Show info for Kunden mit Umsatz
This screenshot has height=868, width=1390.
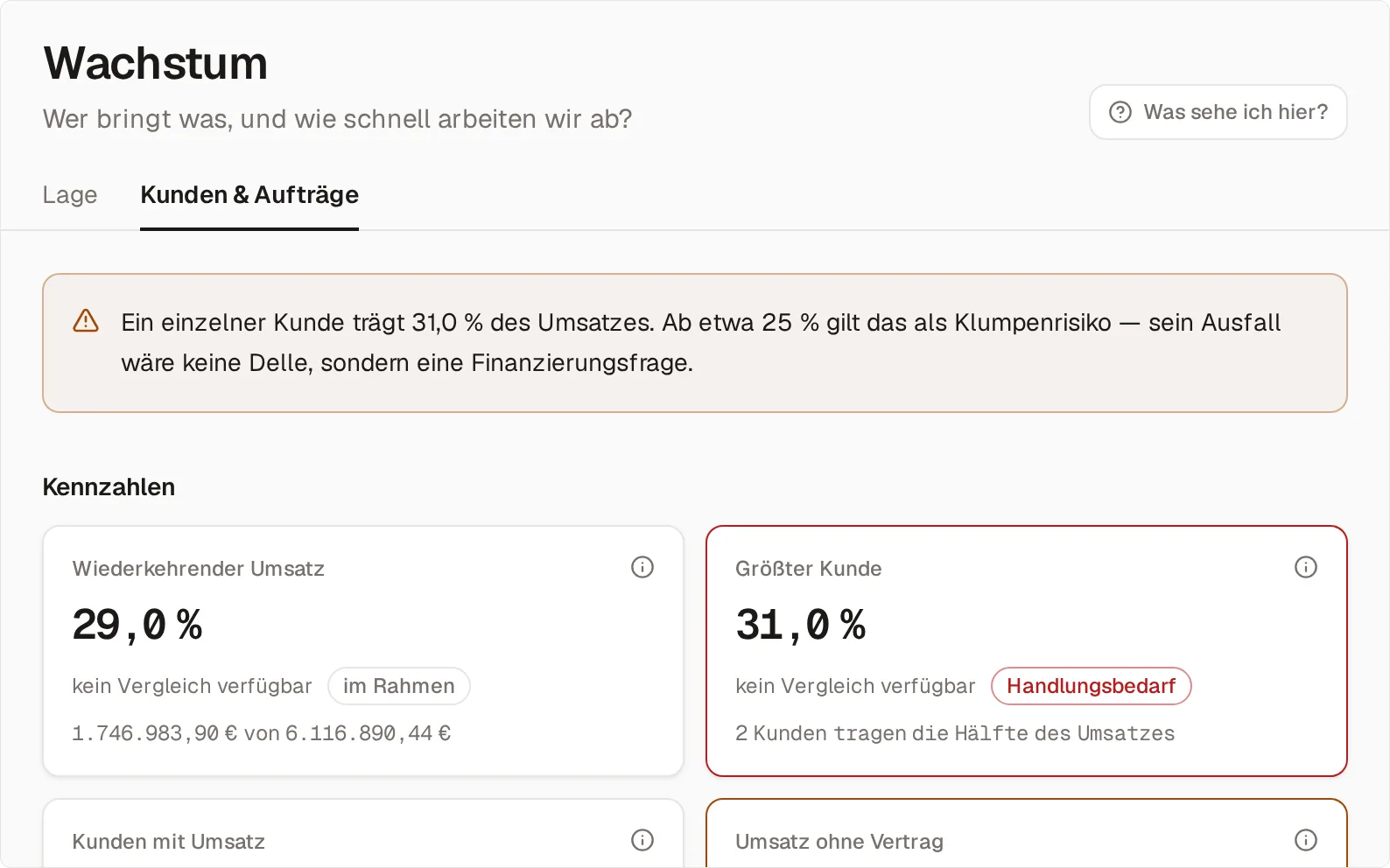(x=642, y=840)
